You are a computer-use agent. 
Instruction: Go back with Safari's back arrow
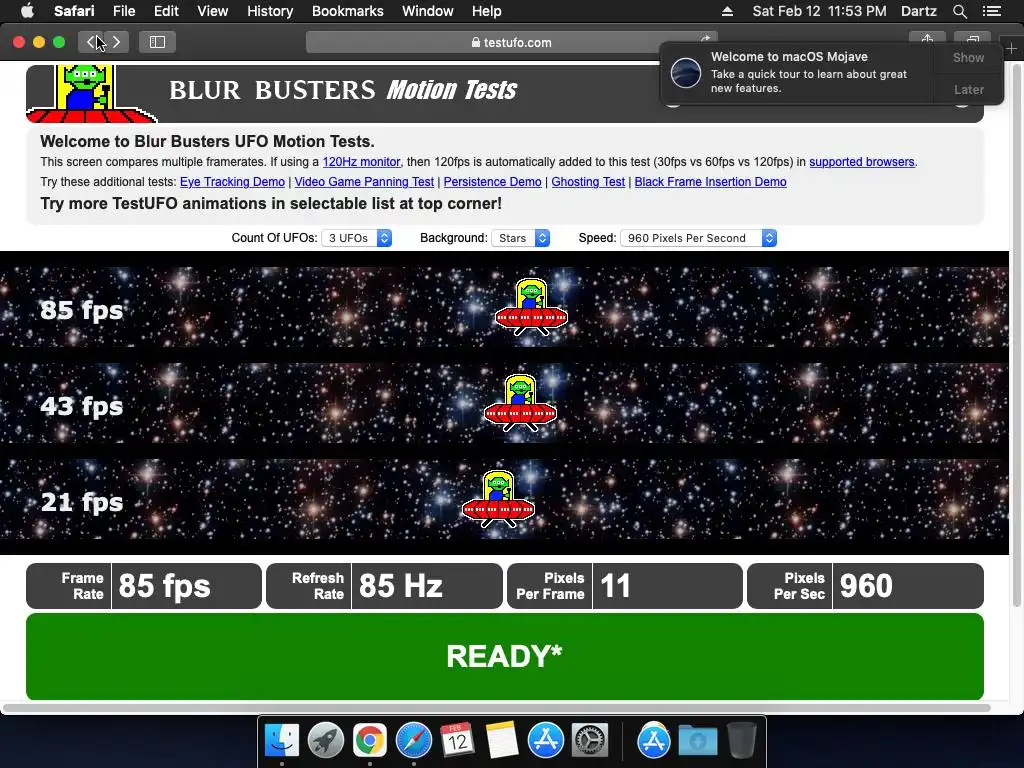[91, 42]
